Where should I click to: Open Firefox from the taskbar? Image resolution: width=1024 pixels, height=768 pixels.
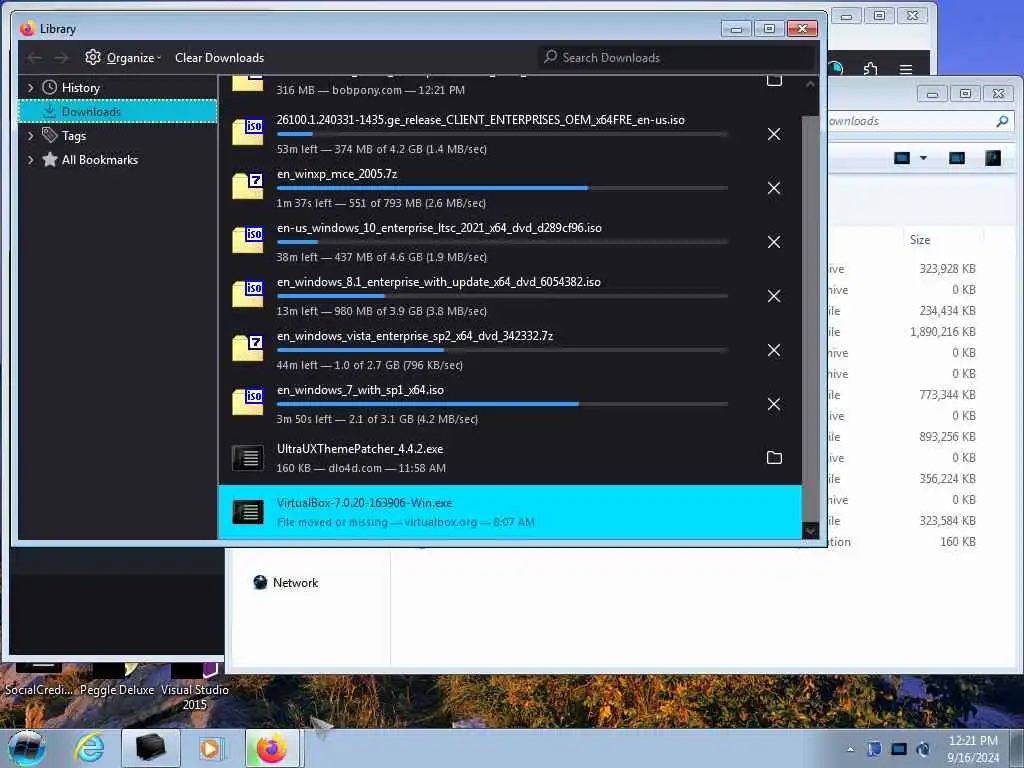[272, 748]
